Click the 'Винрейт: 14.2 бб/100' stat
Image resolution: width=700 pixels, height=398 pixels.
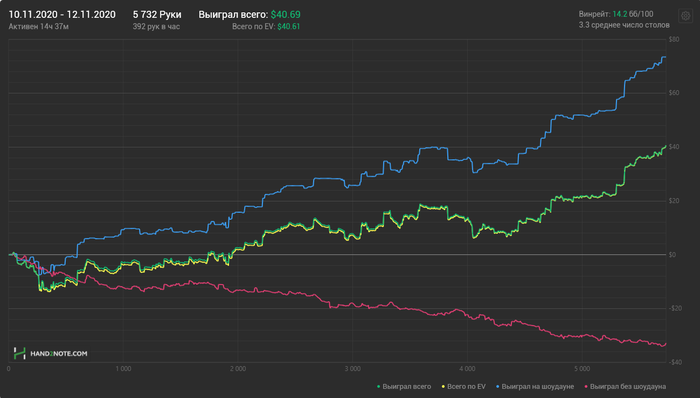[616, 14]
